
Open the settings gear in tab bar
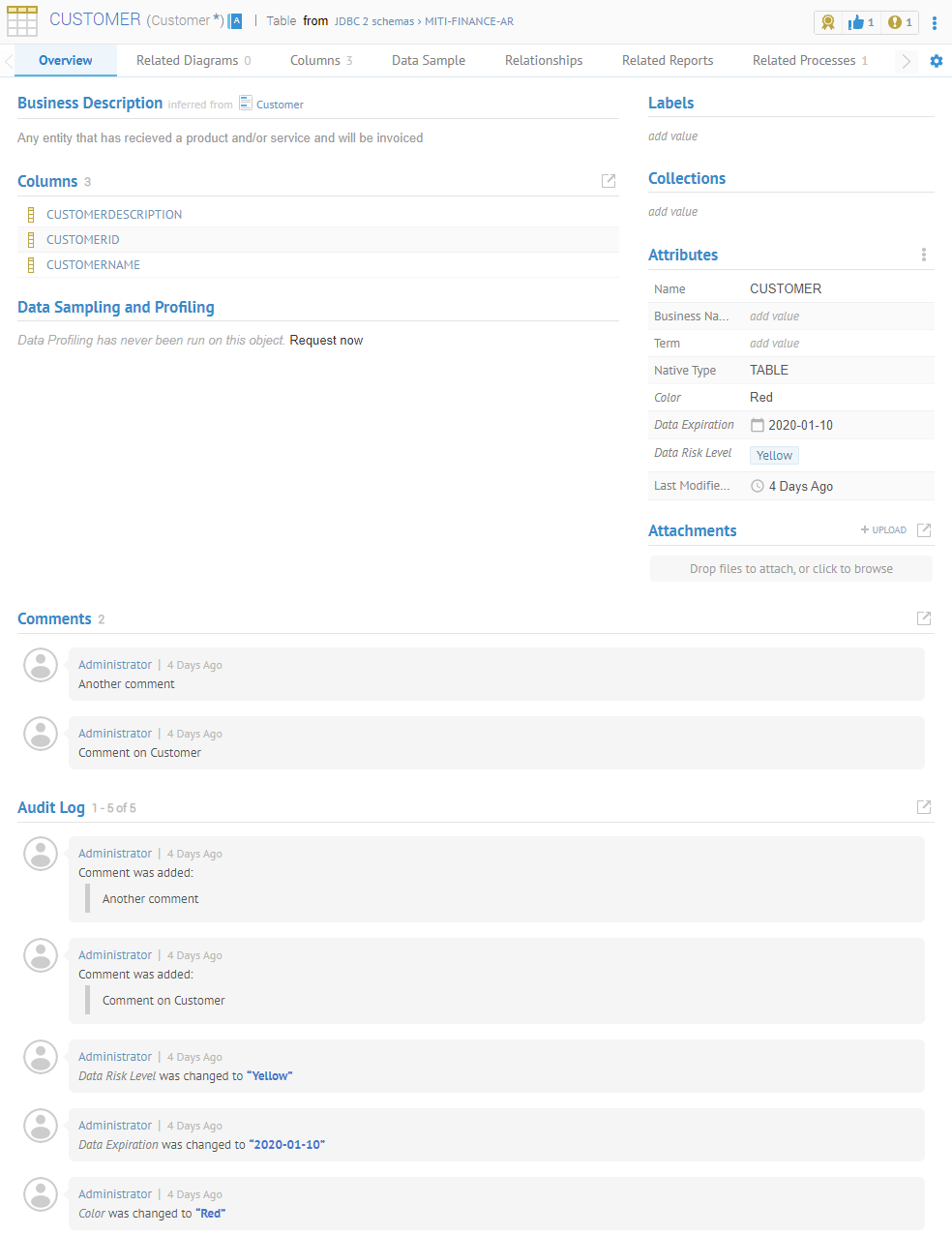coord(936,61)
